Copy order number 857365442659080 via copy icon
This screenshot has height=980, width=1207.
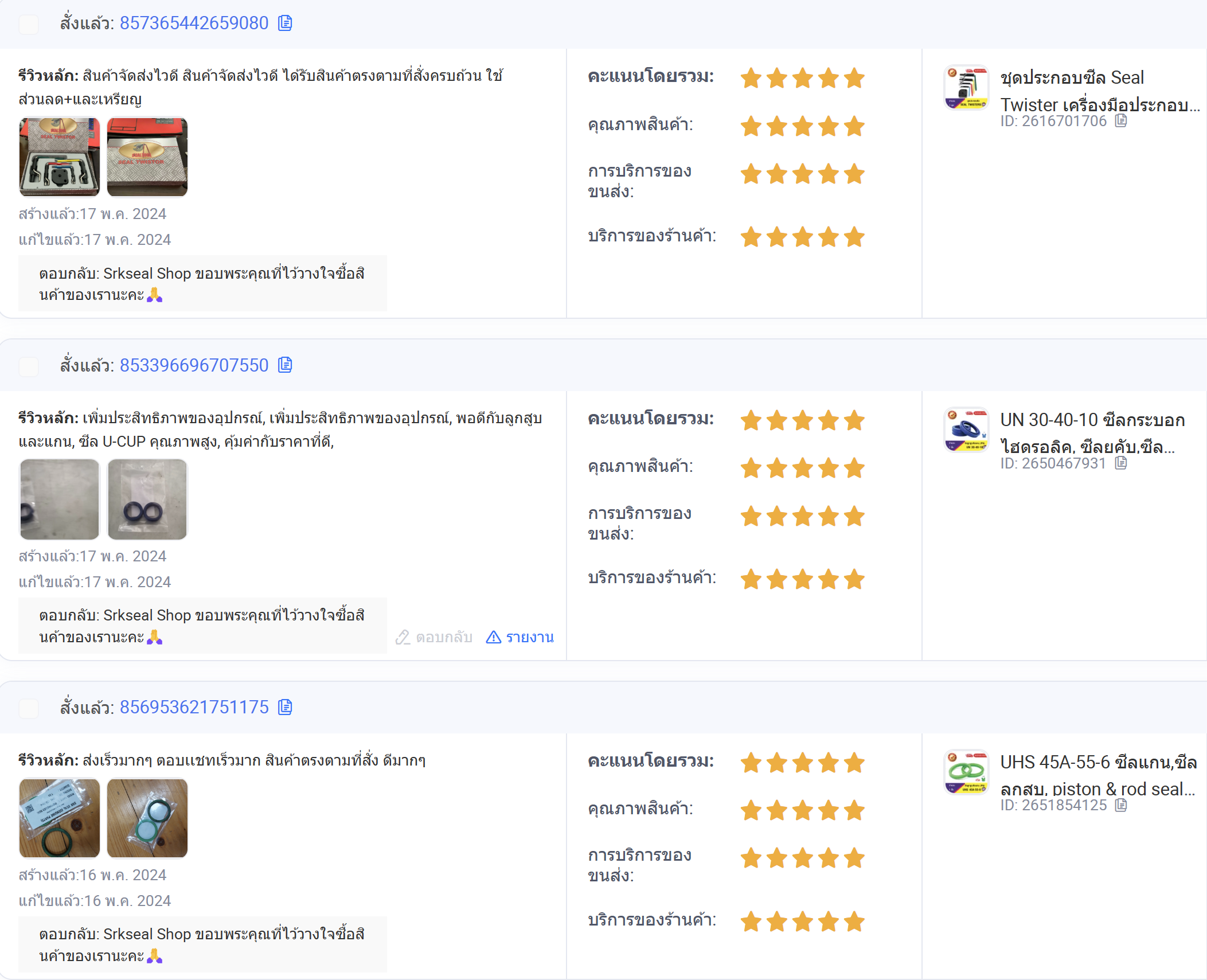285,23
